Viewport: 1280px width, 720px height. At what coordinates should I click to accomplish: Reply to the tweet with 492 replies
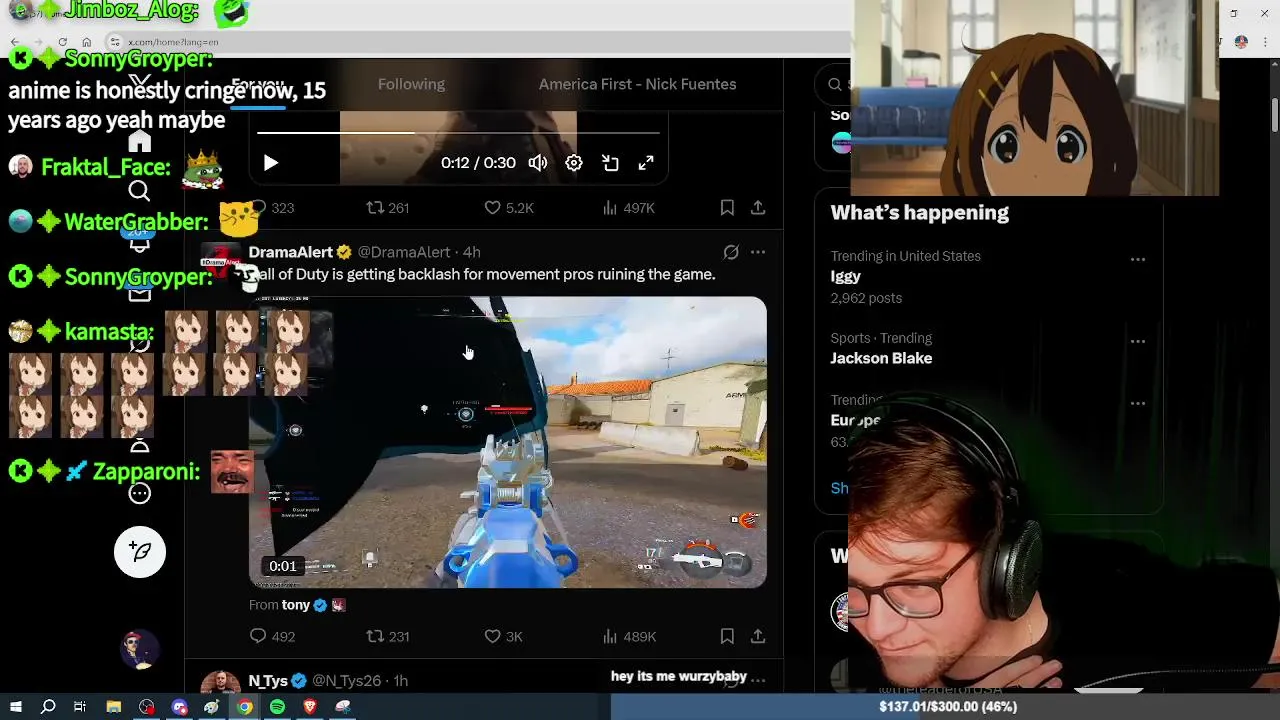[x=272, y=636]
